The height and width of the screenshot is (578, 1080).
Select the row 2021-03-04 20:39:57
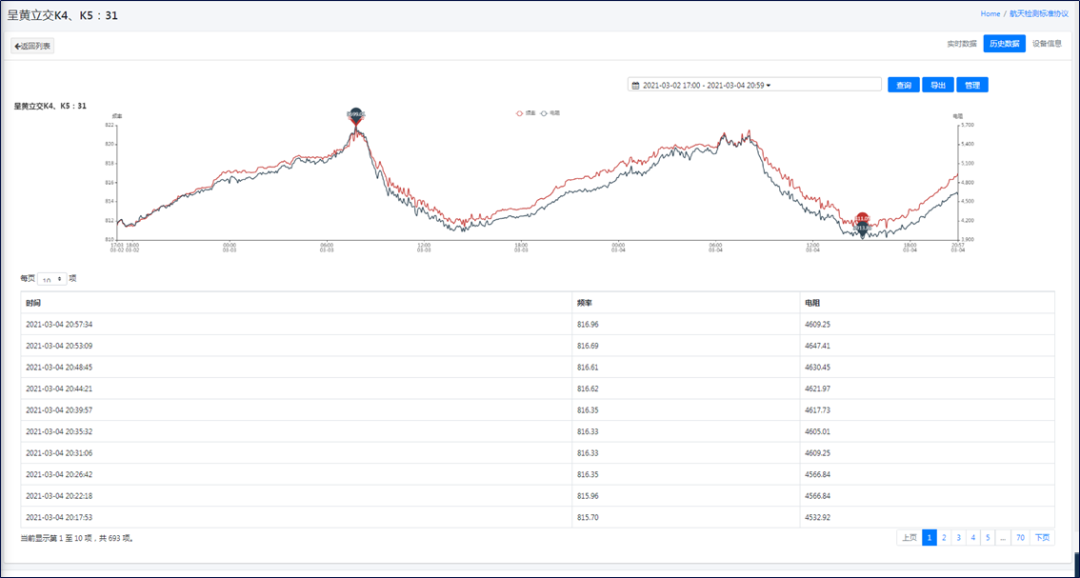[x=537, y=410]
